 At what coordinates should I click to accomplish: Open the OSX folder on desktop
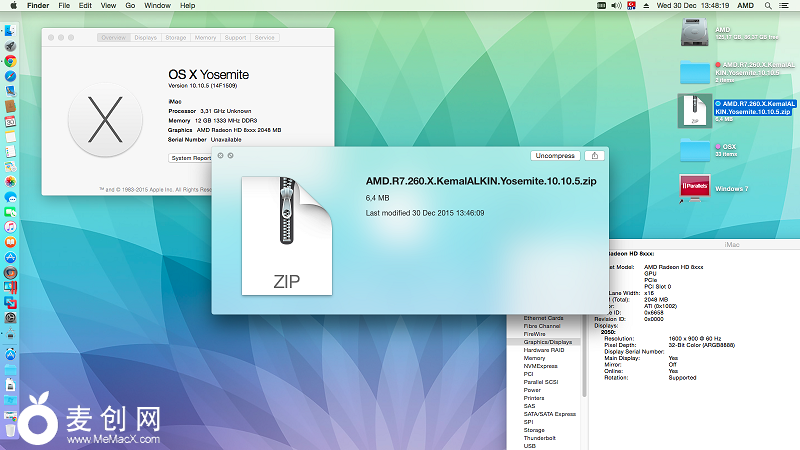point(693,149)
